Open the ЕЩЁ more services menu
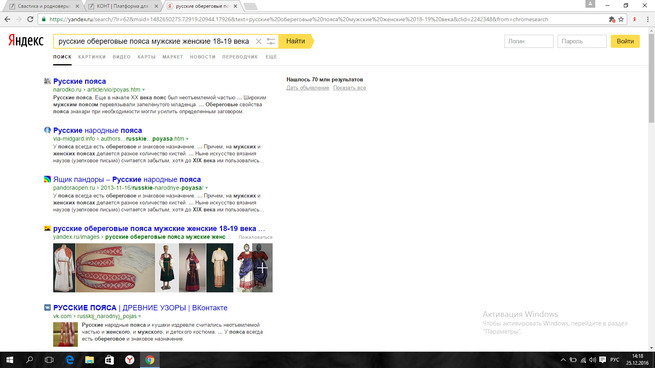Screen dimensions: 655x368 [x=272, y=57]
